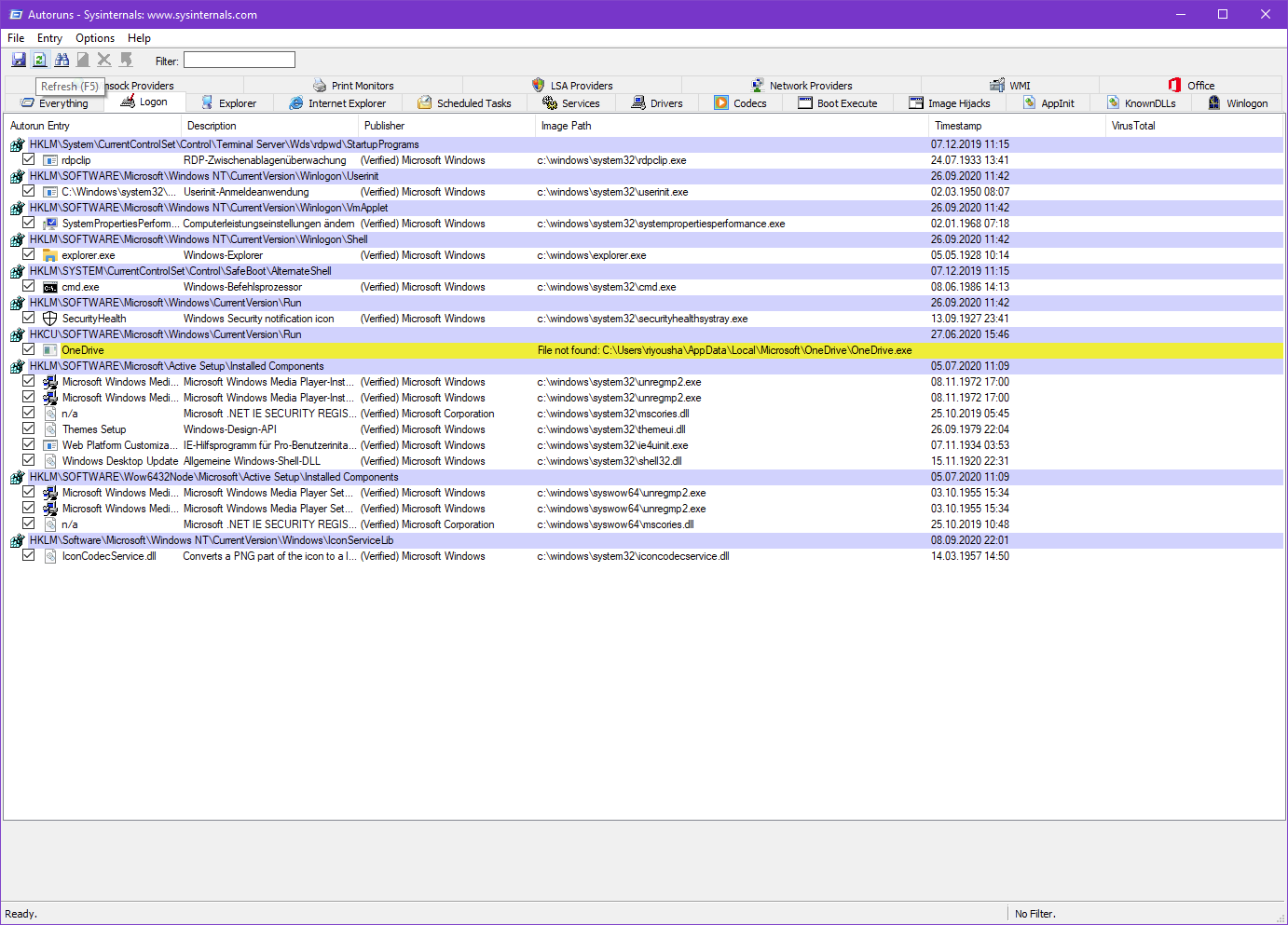1288x925 pixels.
Task: Sort by the Image Path column header
Action: 732,126
